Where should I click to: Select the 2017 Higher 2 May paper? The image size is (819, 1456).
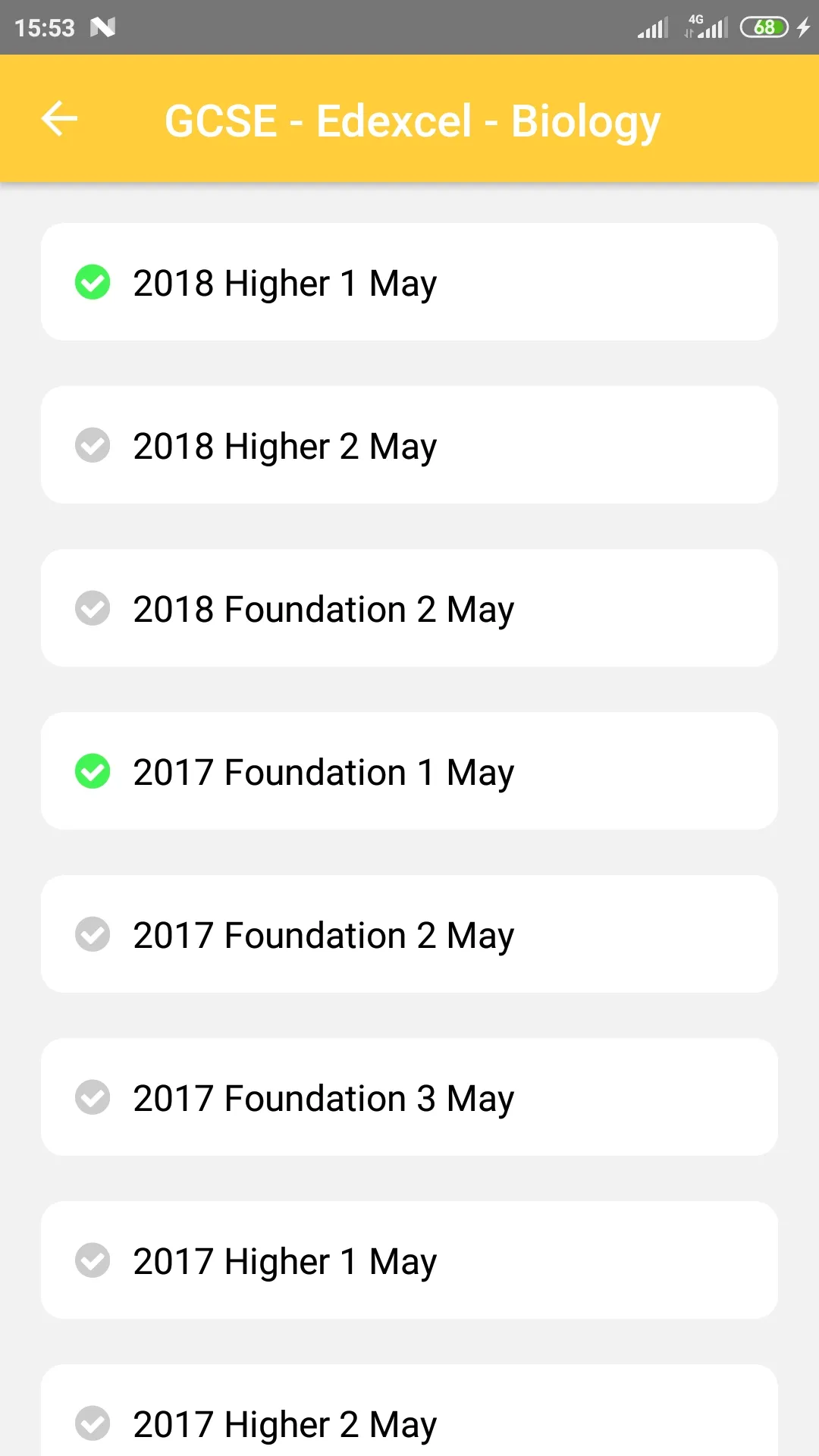[409, 1410]
